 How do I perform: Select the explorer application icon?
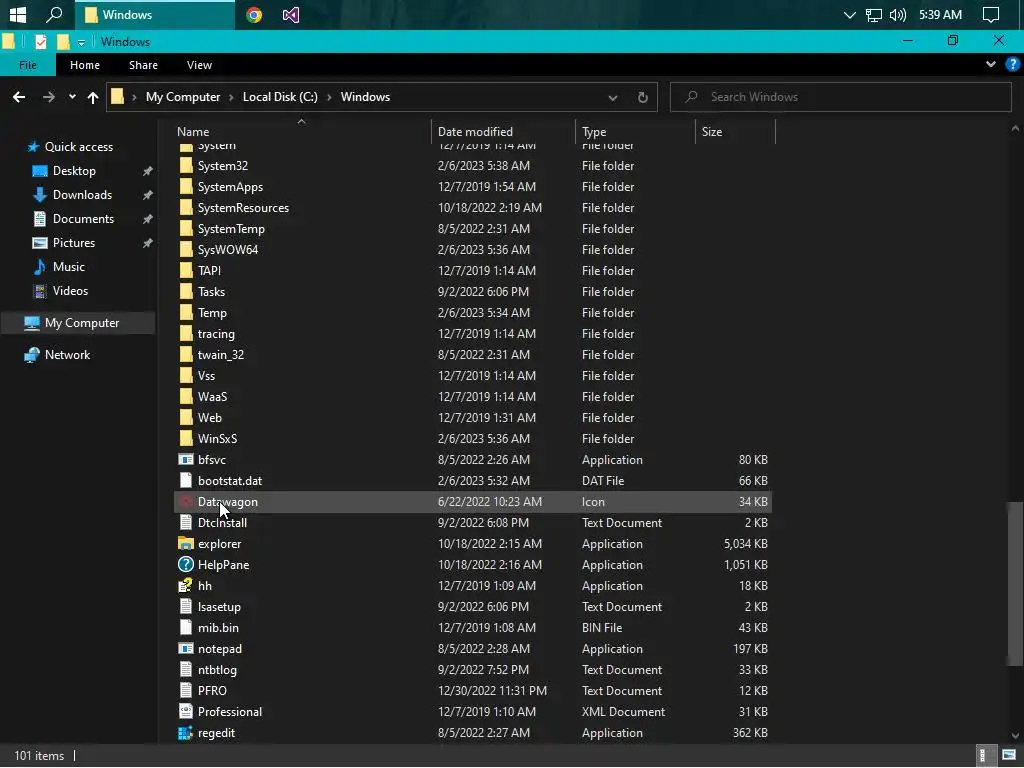[186, 544]
